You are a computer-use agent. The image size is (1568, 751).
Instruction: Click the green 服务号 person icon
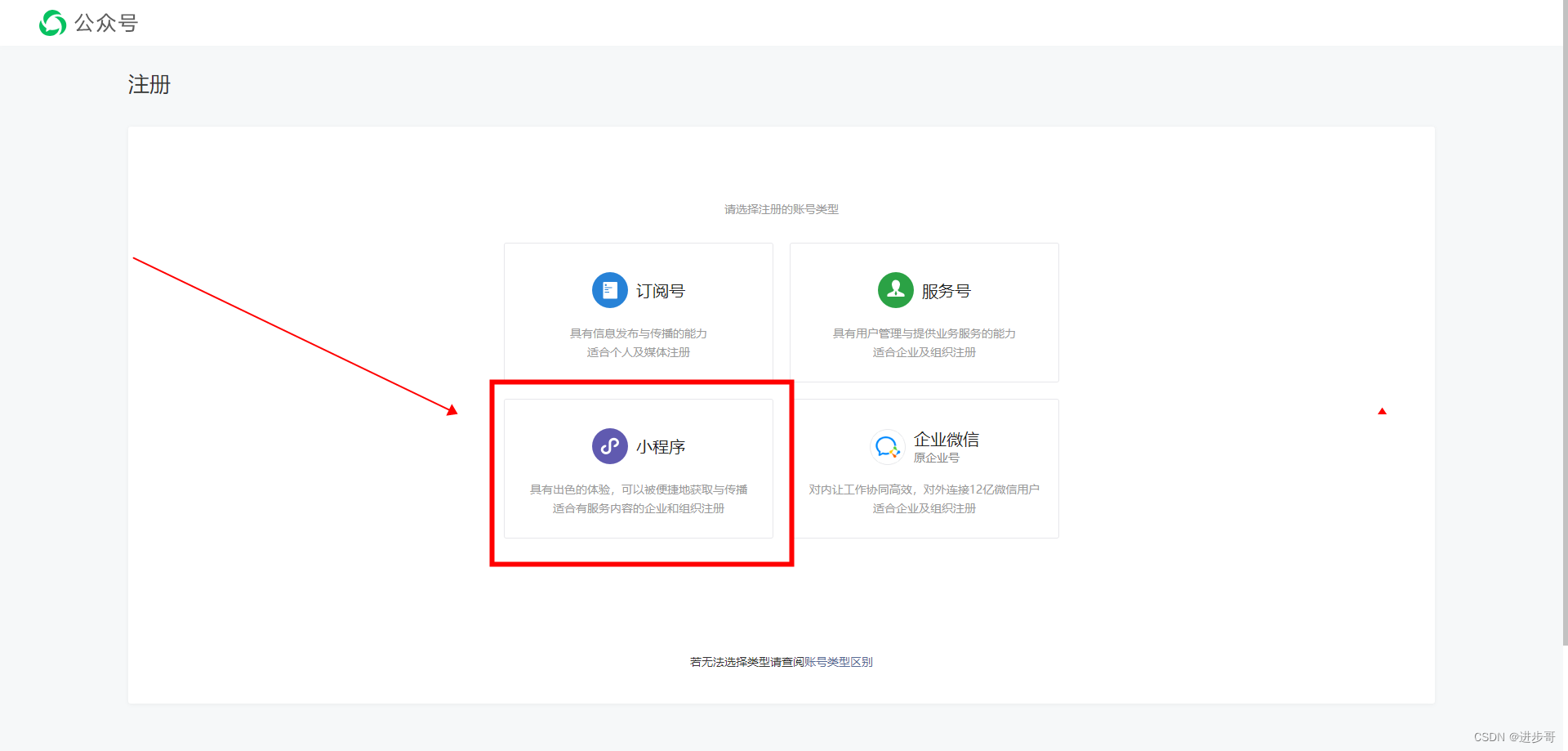coord(896,290)
